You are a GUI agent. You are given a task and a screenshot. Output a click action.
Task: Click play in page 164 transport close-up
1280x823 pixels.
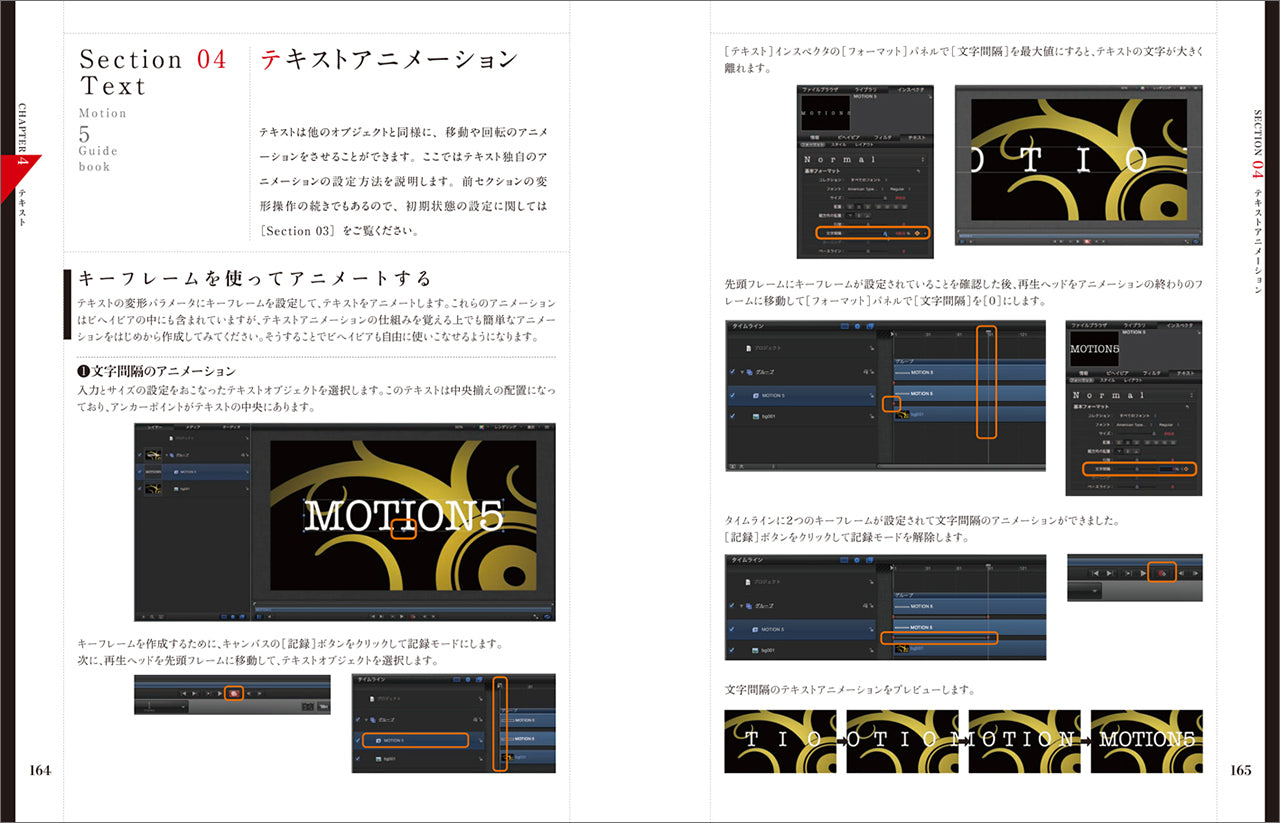pos(220,693)
